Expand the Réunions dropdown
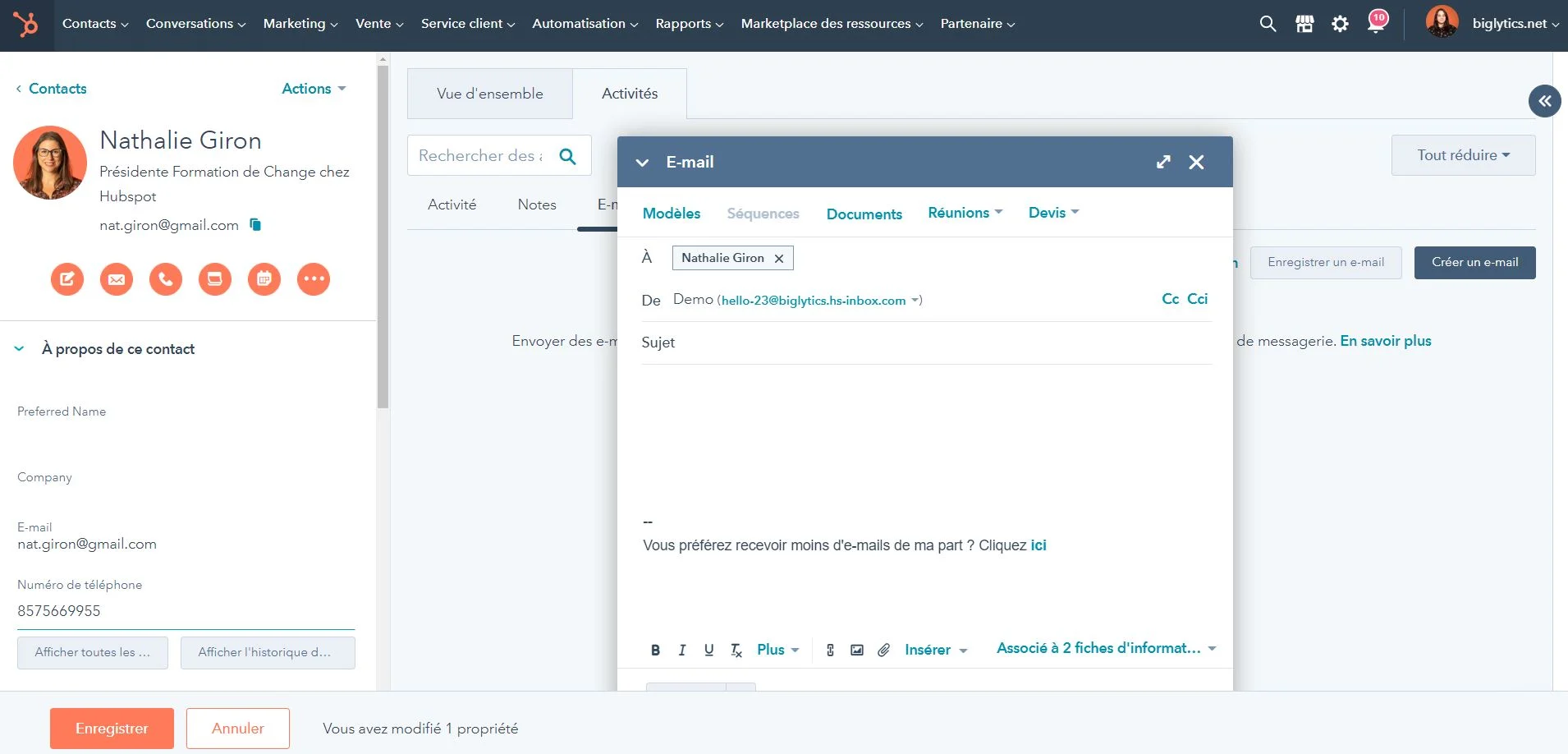This screenshot has height=754, width=1568. [965, 213]
